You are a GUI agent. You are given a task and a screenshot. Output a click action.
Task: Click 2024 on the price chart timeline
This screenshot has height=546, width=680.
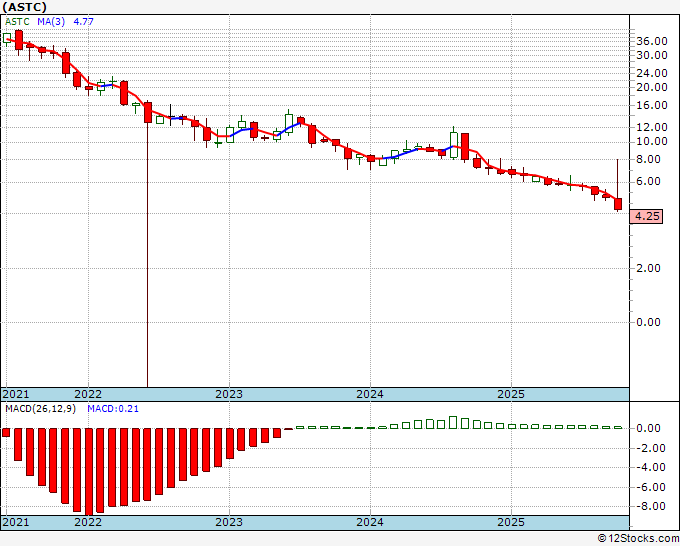pos(370,394)
